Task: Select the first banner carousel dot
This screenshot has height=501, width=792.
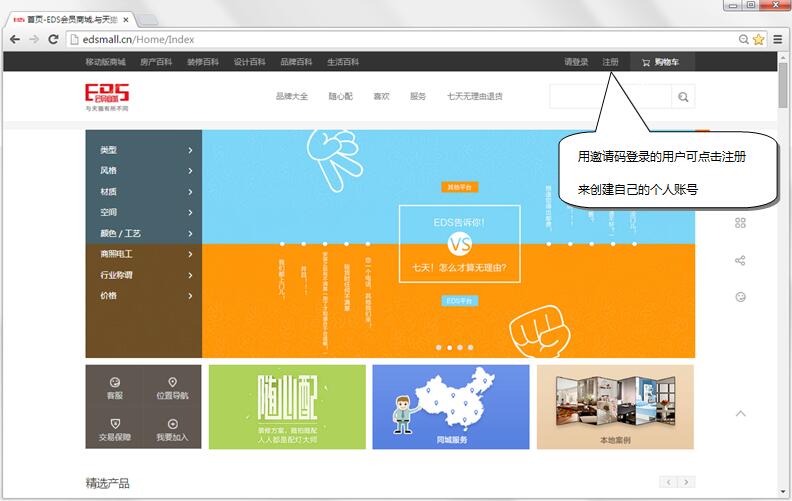Action: pos(438,347)
